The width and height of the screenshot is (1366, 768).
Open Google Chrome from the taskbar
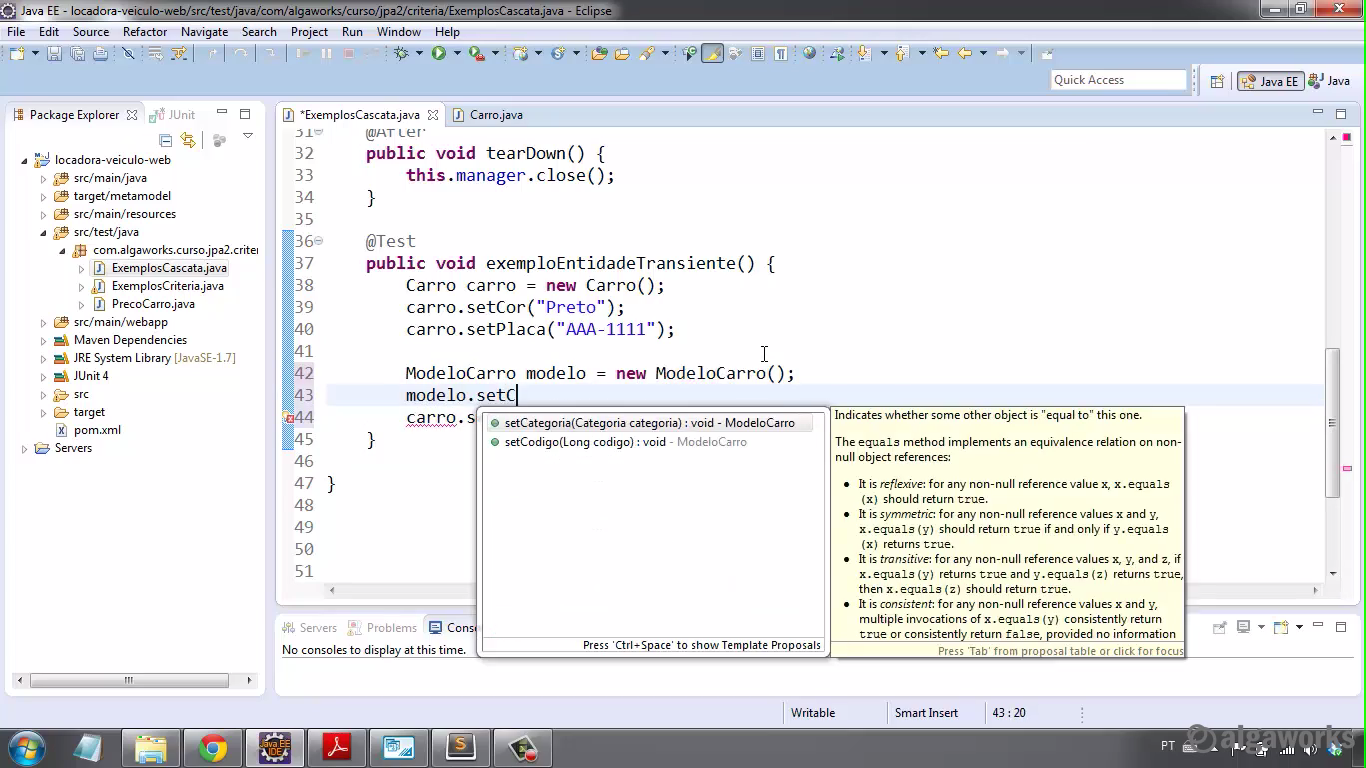click(212, 748)
